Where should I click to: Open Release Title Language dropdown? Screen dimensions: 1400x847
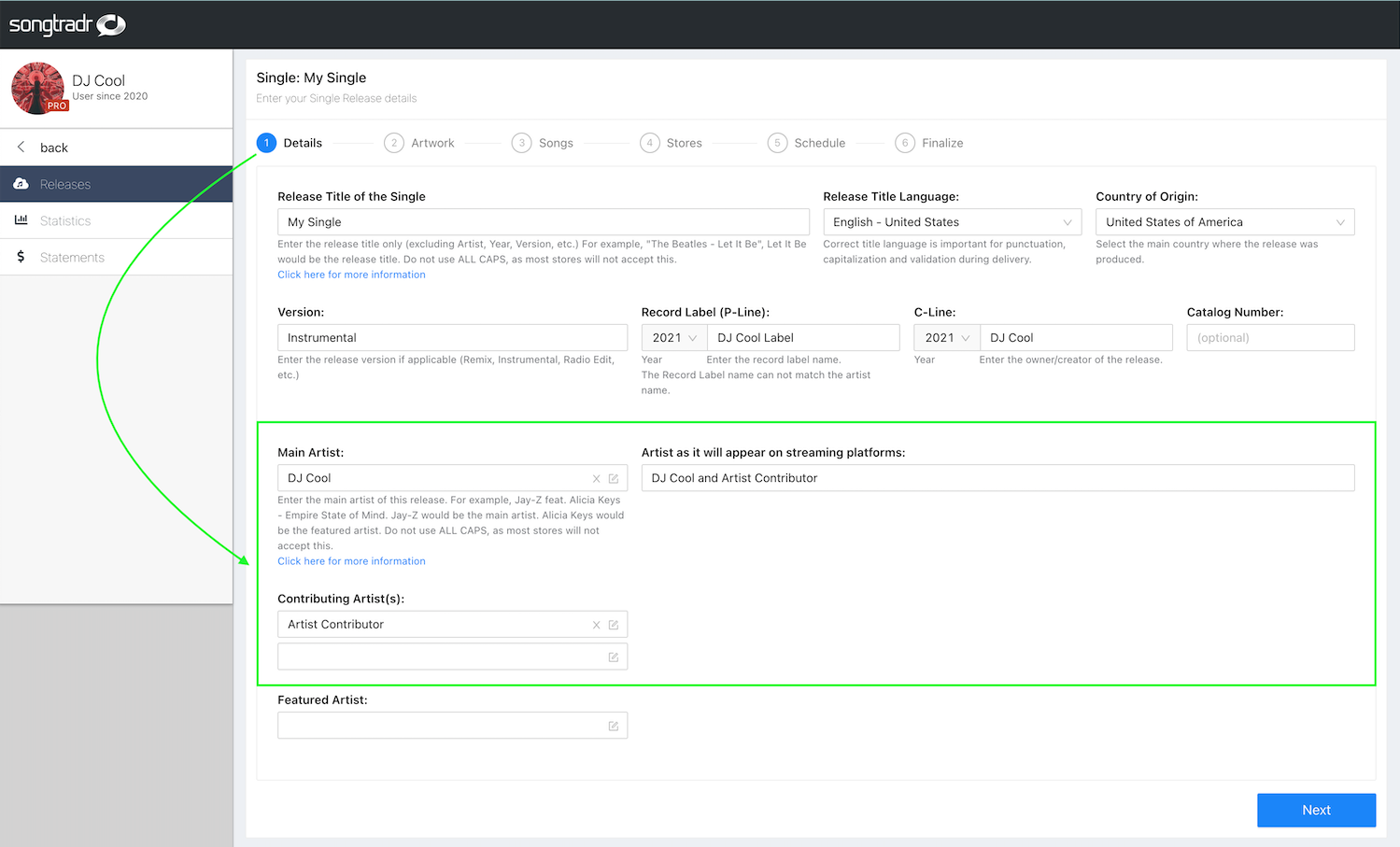pos(952,221)
